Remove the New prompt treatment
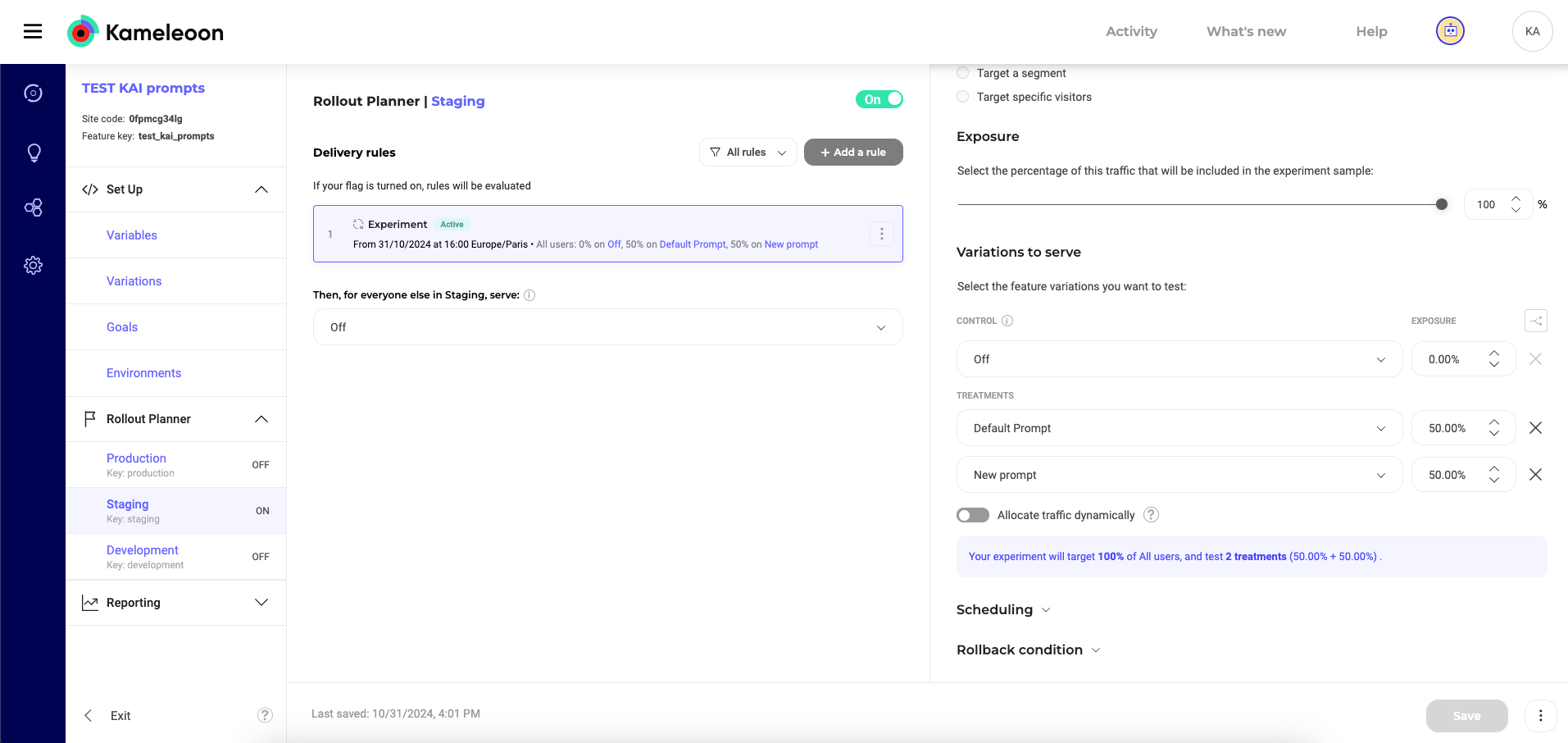Screen dimensions: 1568x743 tap(1536, 475)
